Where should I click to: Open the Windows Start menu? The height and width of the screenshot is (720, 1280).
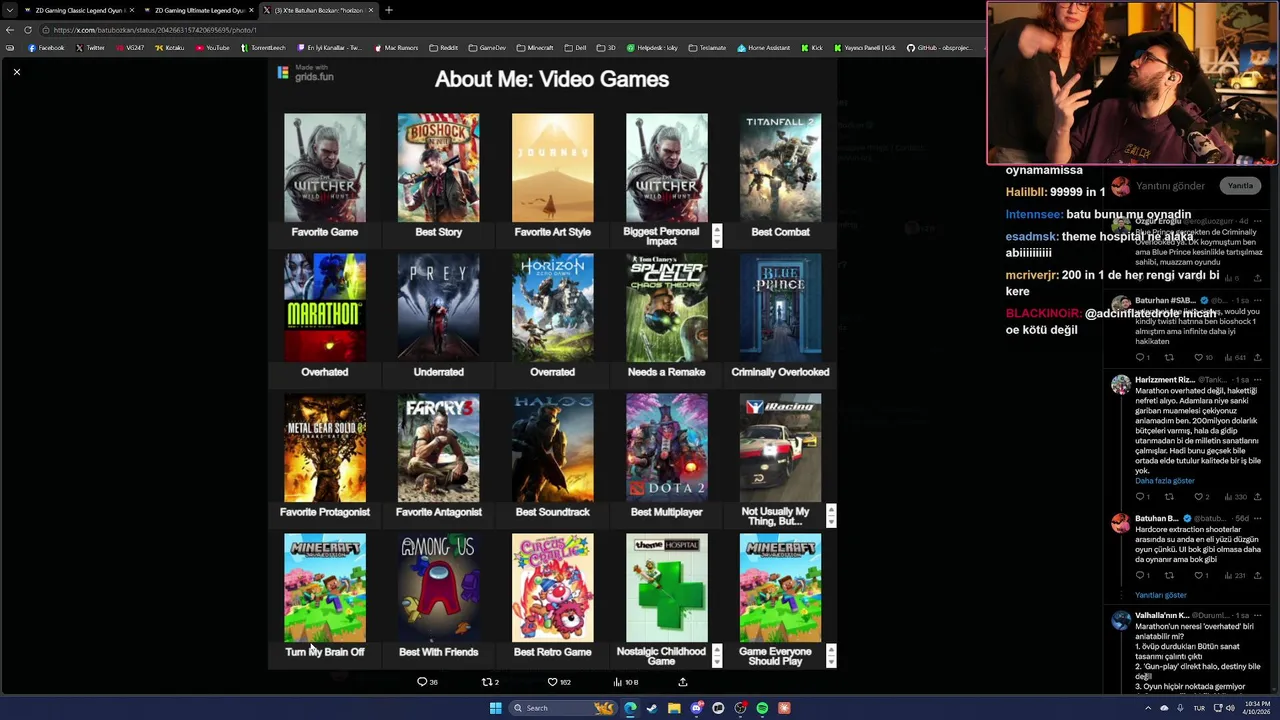[495, 708]
